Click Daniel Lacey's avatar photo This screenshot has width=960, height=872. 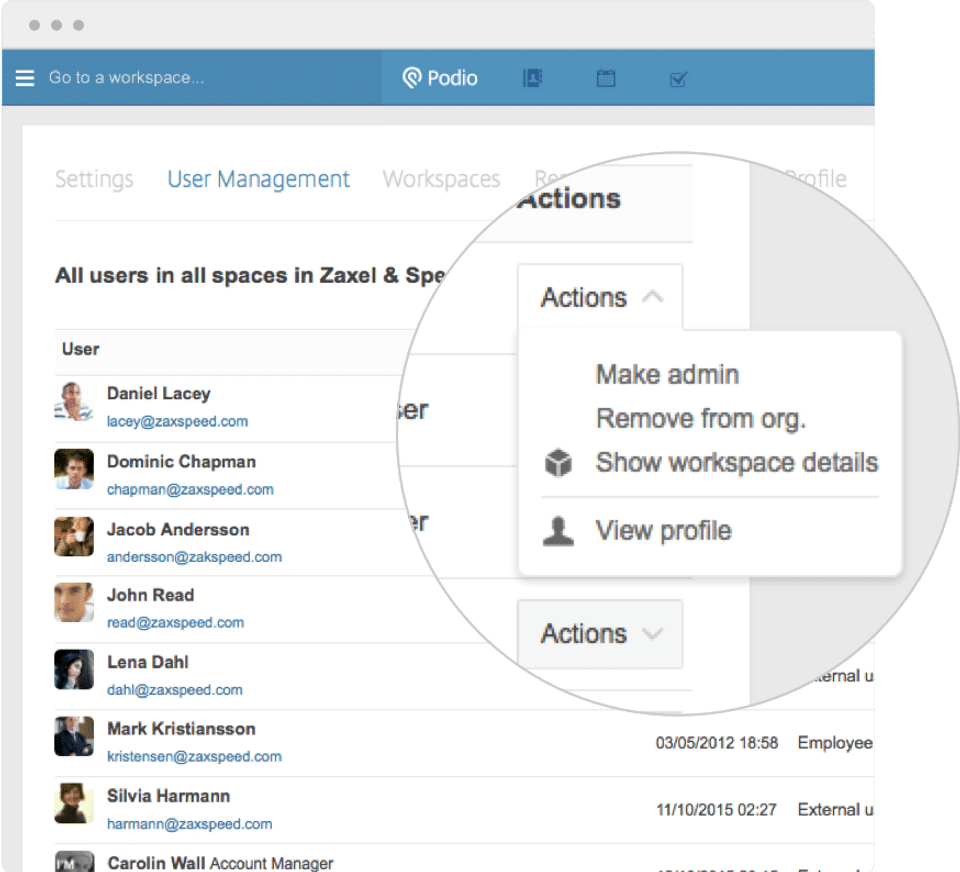coord(74,402)
